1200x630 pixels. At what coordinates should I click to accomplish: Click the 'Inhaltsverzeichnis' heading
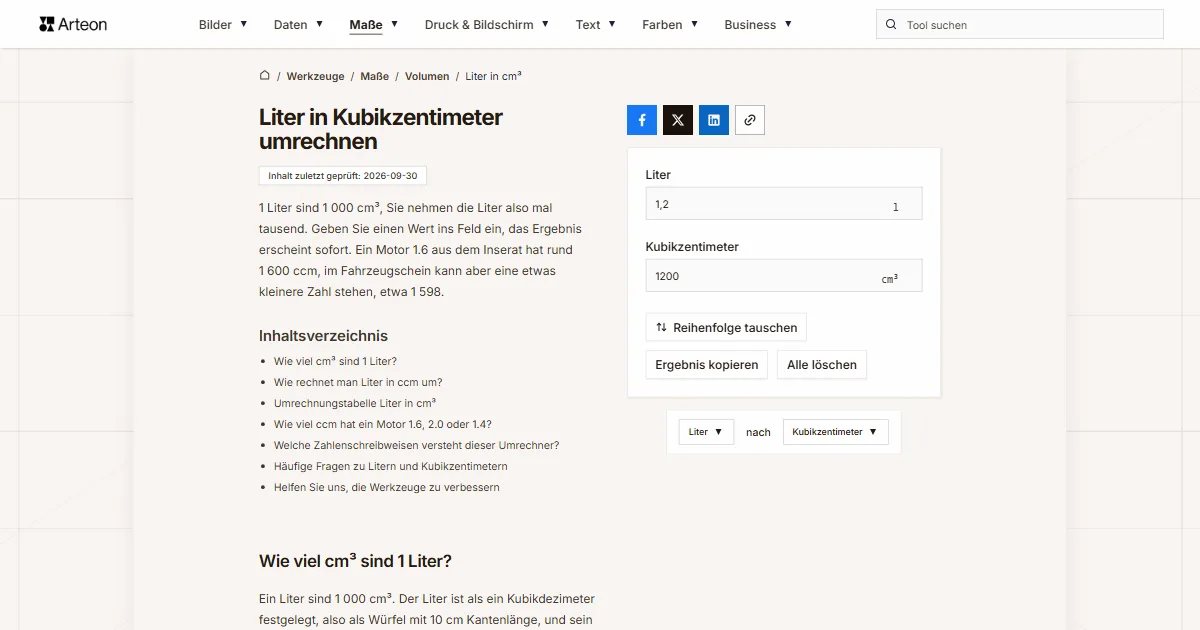coord(323,336)
